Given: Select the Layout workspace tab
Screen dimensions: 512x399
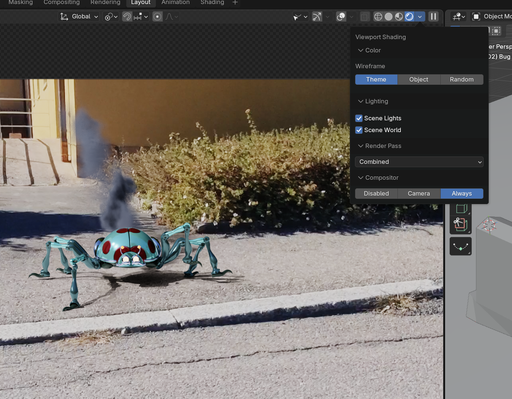Looking at the screenshot, I should 140,2.
